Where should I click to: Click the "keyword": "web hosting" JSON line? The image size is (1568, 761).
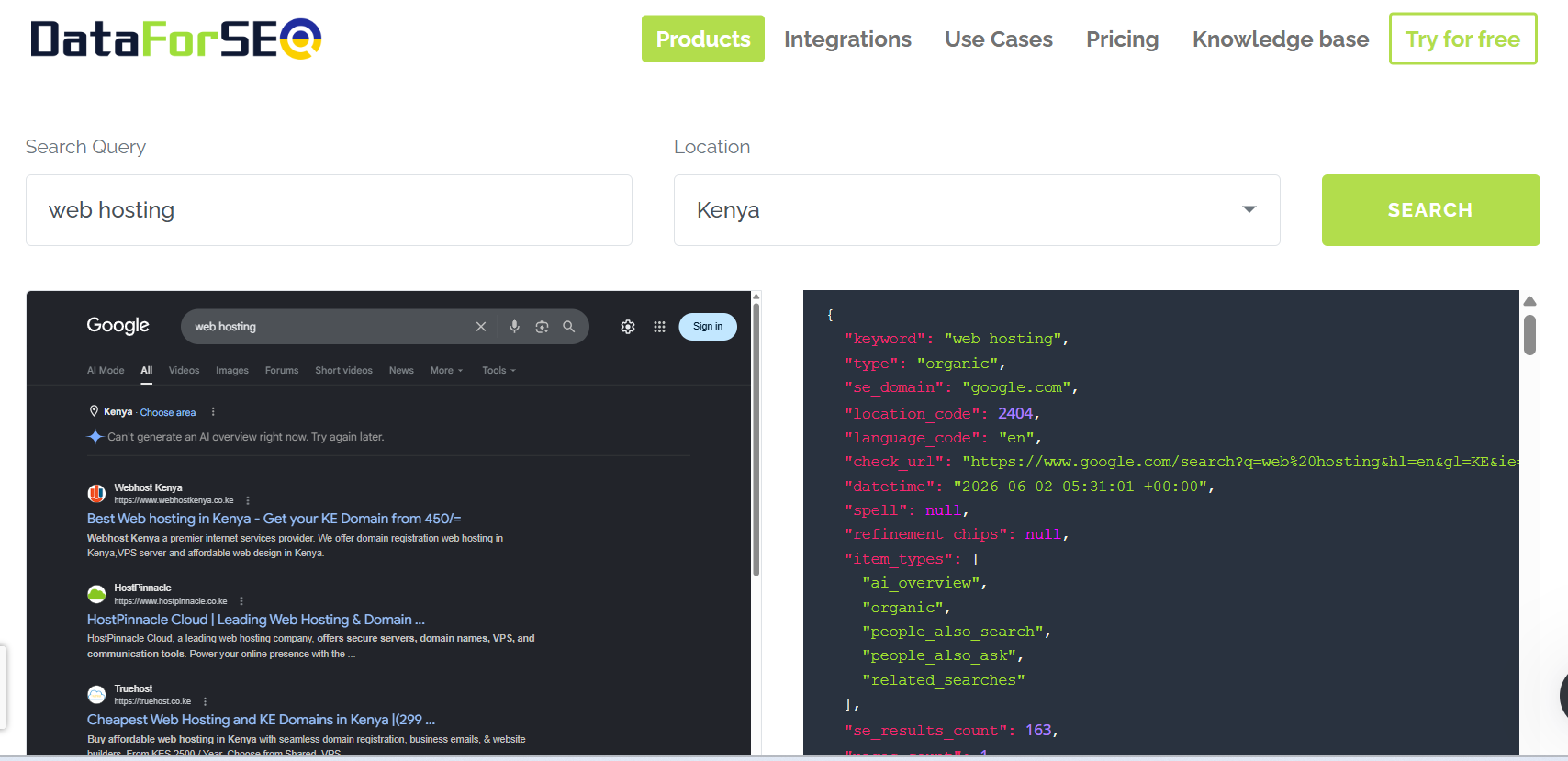click(x=957, y=339)
